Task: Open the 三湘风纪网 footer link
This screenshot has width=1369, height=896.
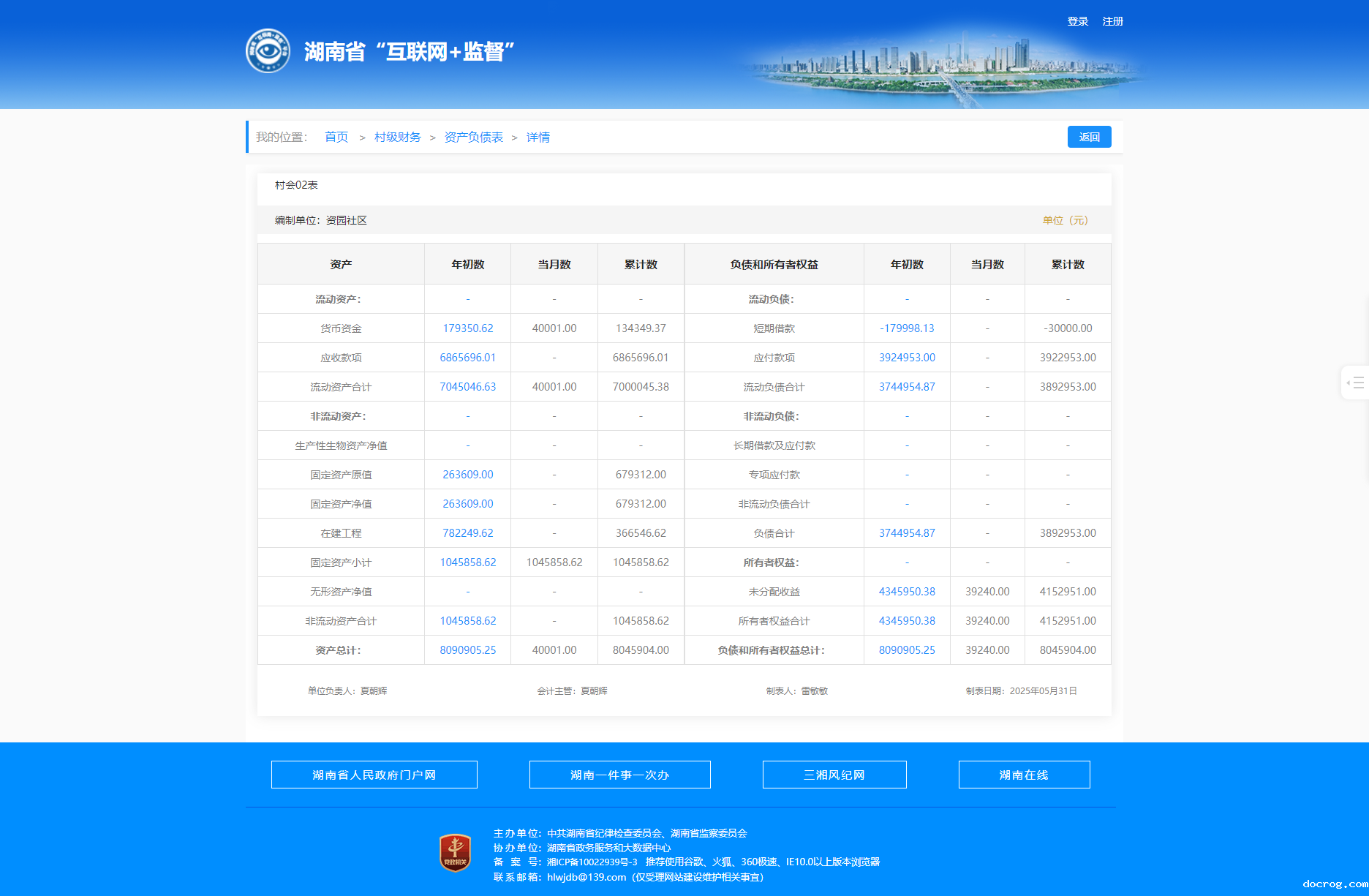Action: click(x=834, y=775)
